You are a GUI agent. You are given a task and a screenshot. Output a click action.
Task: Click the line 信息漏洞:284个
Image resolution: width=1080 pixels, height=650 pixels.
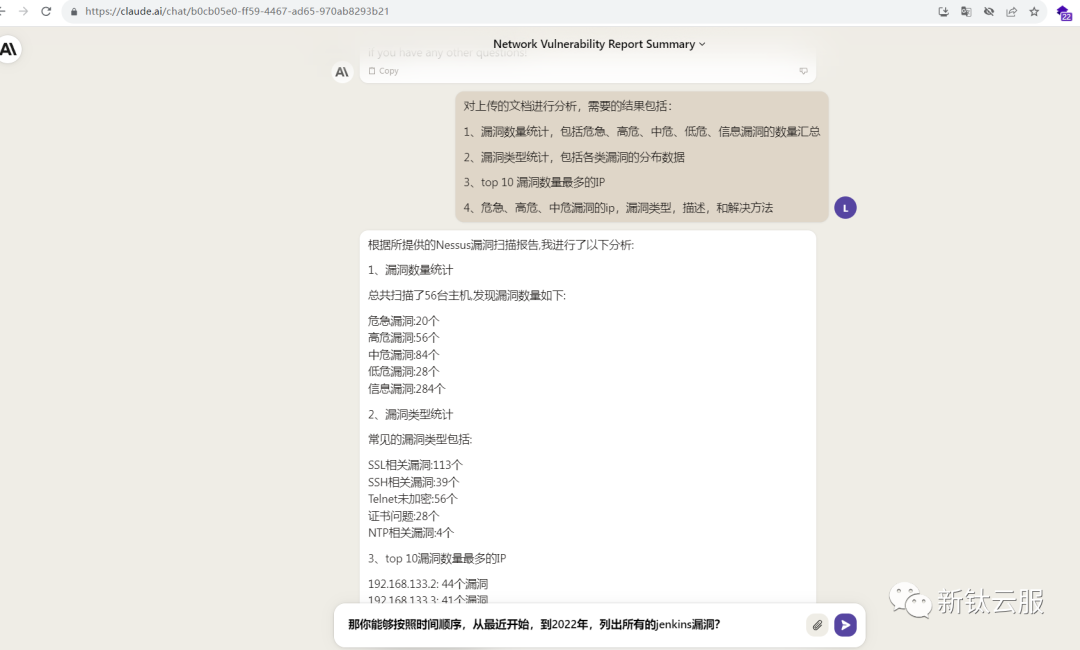pos(406,389)
